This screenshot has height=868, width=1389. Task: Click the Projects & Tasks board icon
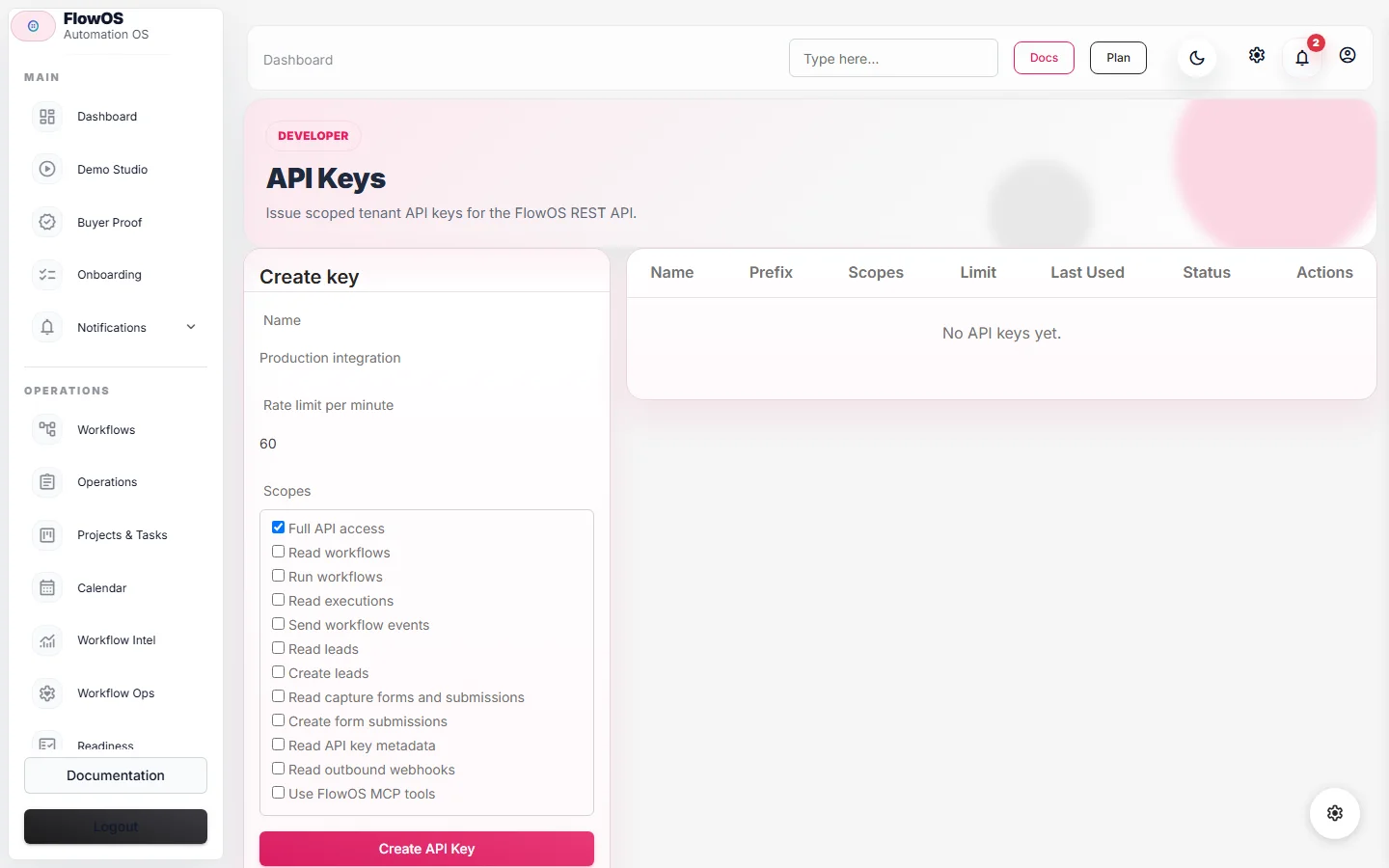click(47, 535)
